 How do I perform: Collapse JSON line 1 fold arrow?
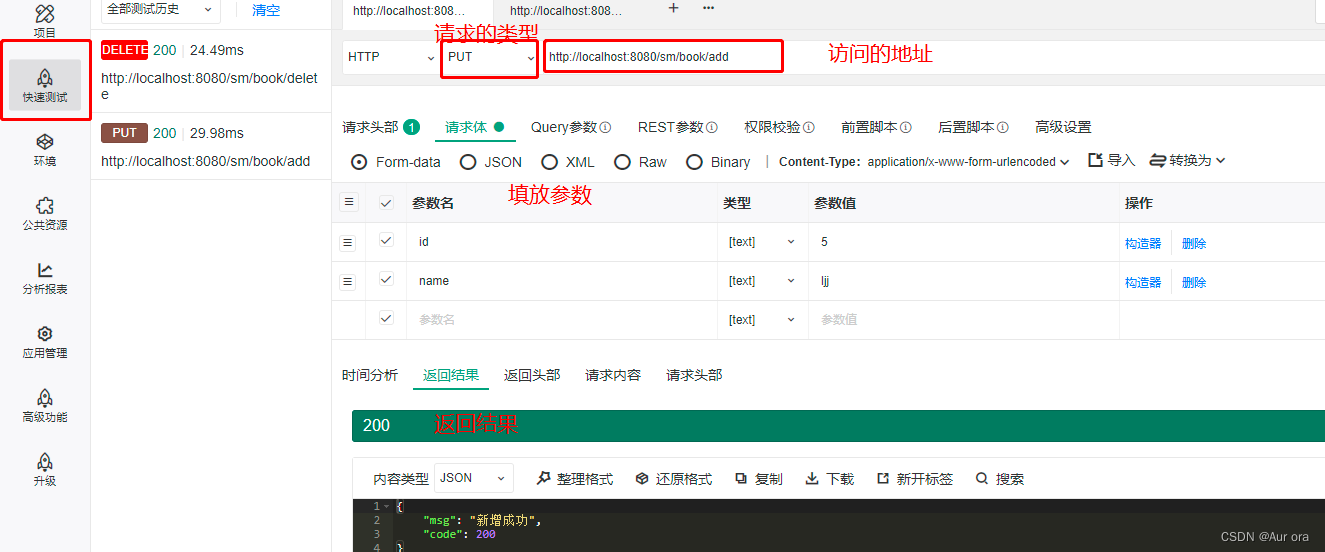point(386,506)
